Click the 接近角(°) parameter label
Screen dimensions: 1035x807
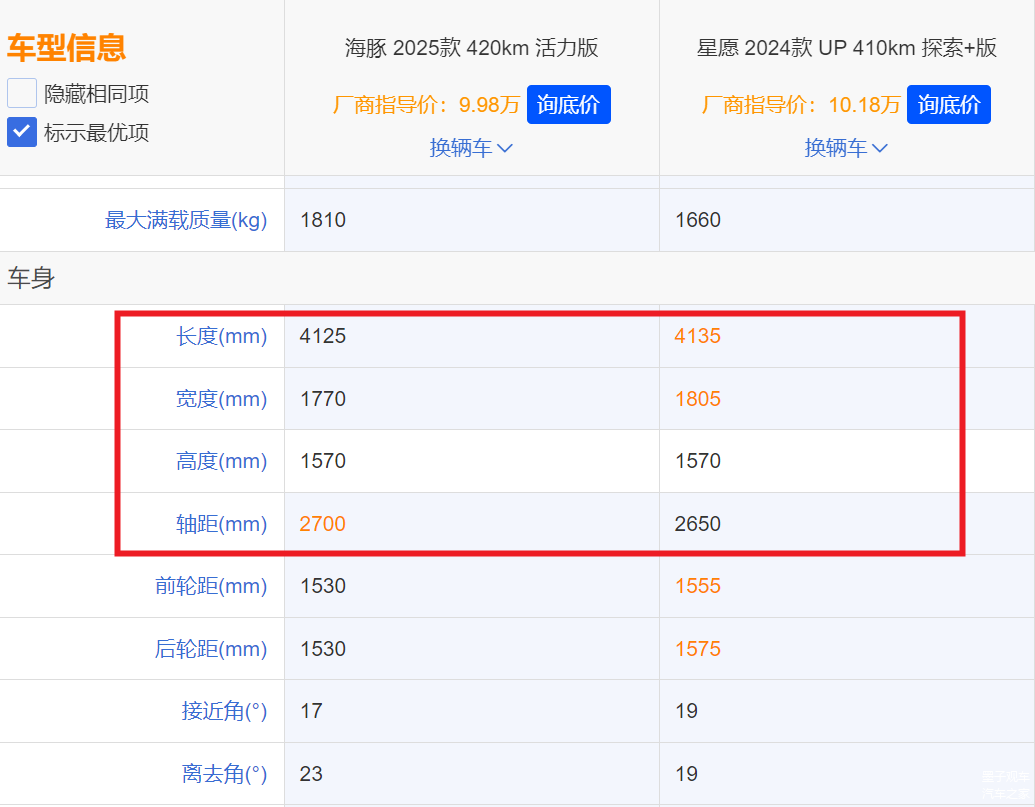[224, 711]
